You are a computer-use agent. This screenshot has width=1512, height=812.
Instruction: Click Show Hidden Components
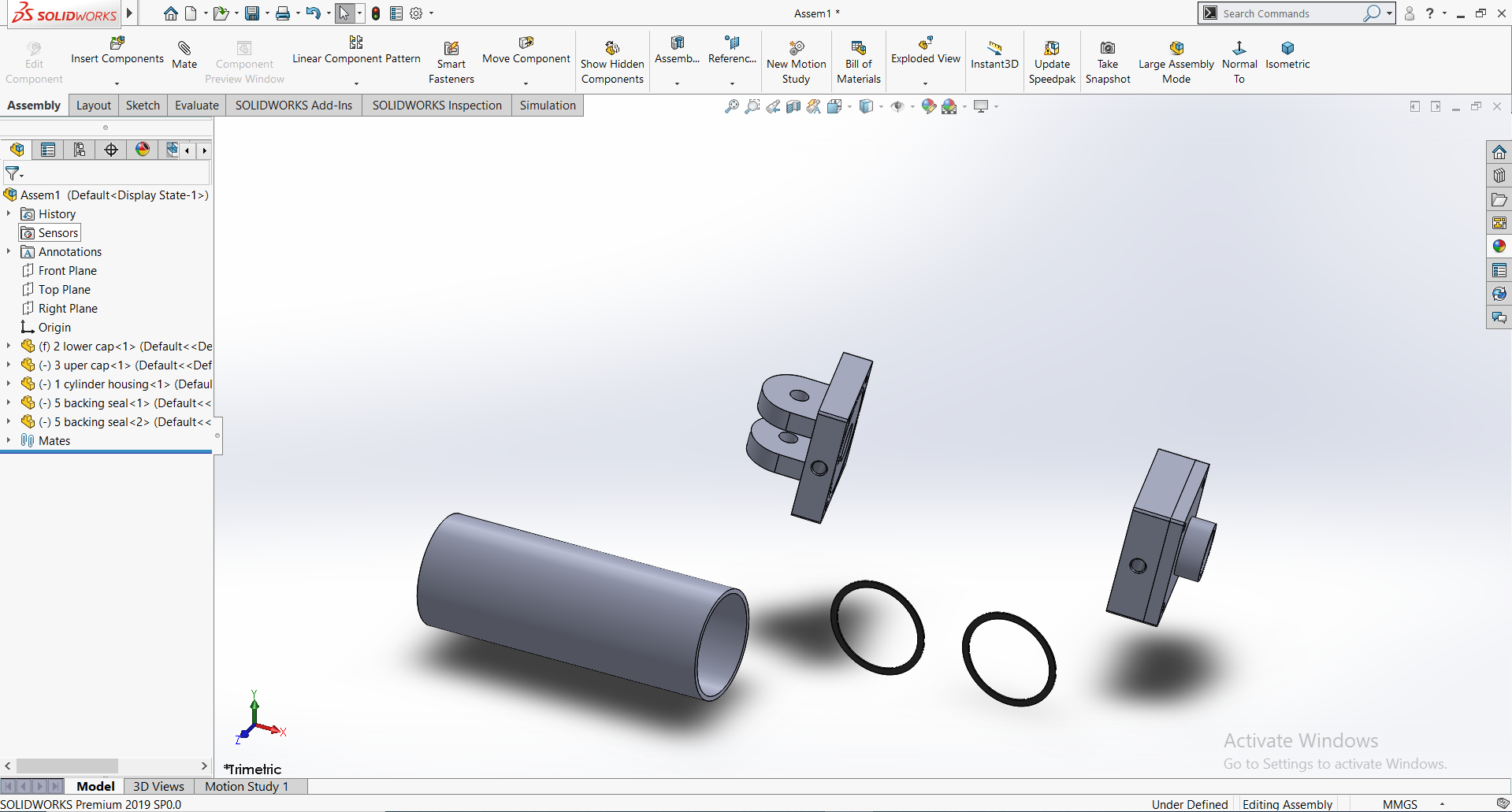(x=612, y=63)
